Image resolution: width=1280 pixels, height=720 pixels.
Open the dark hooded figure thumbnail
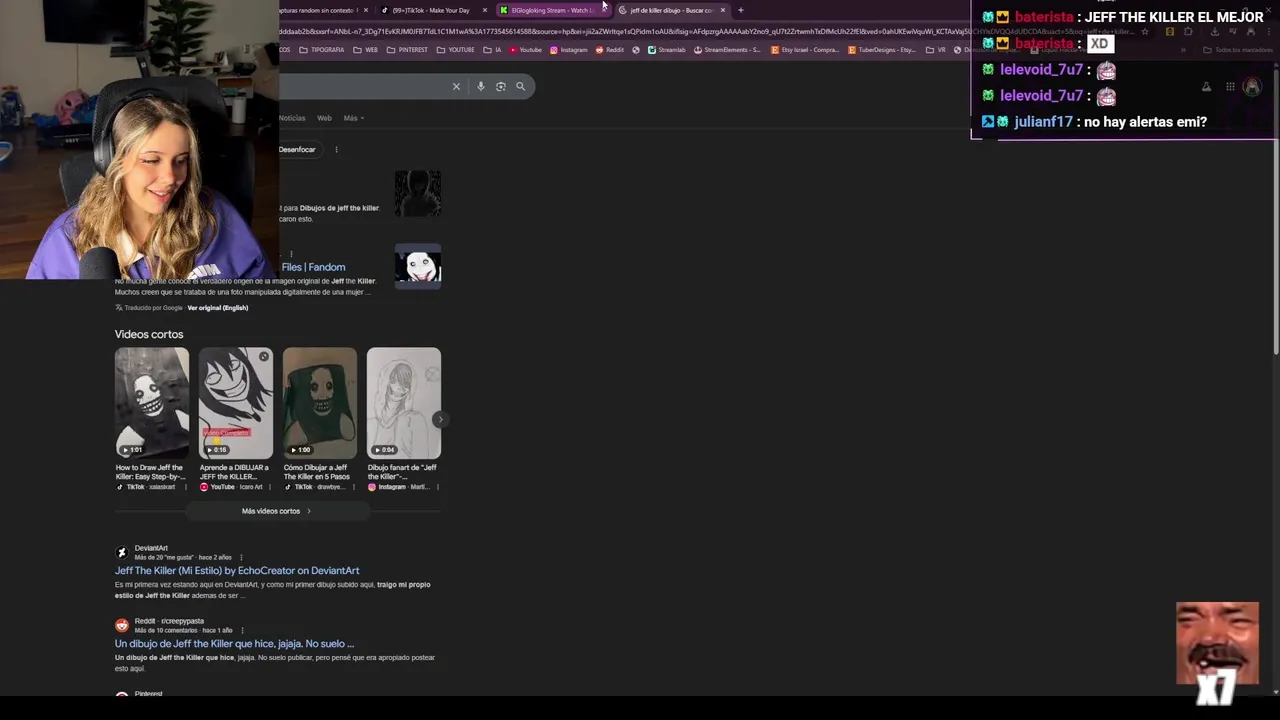[418, 193]
